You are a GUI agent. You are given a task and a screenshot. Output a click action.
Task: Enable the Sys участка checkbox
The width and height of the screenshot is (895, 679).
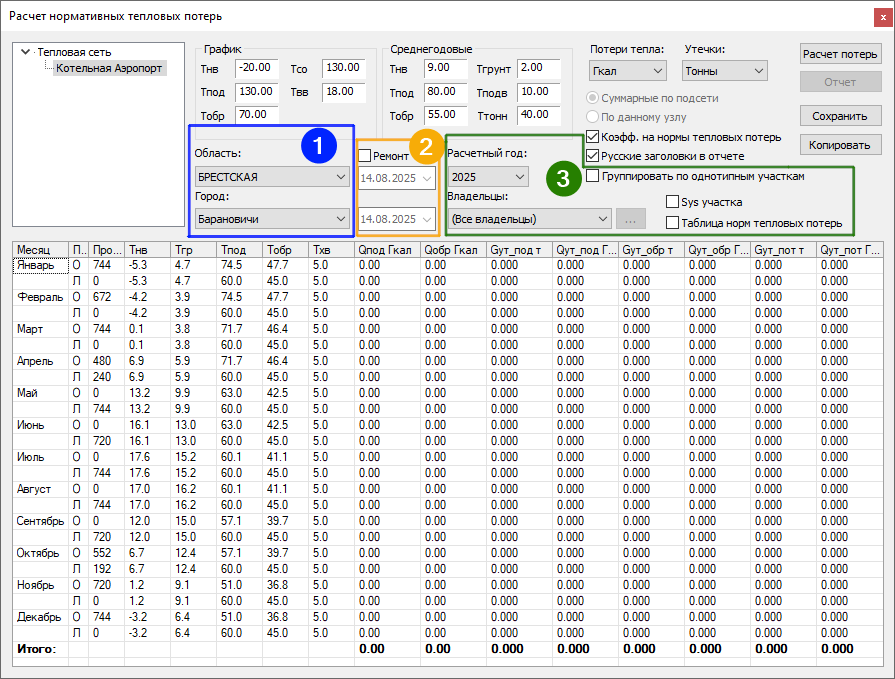coord(673,202)
